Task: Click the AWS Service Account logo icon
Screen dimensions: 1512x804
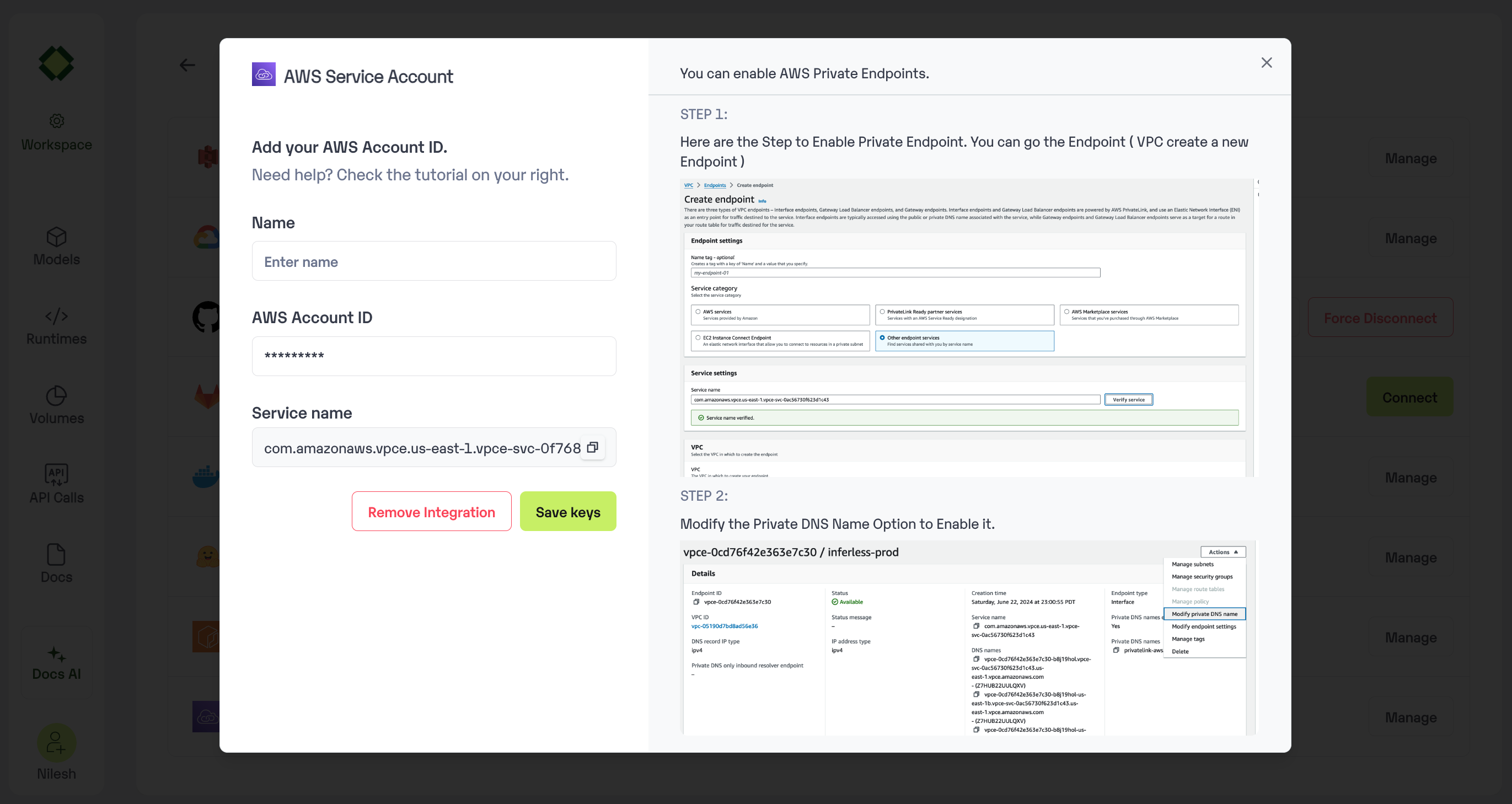Action: [x=264, y=74]
